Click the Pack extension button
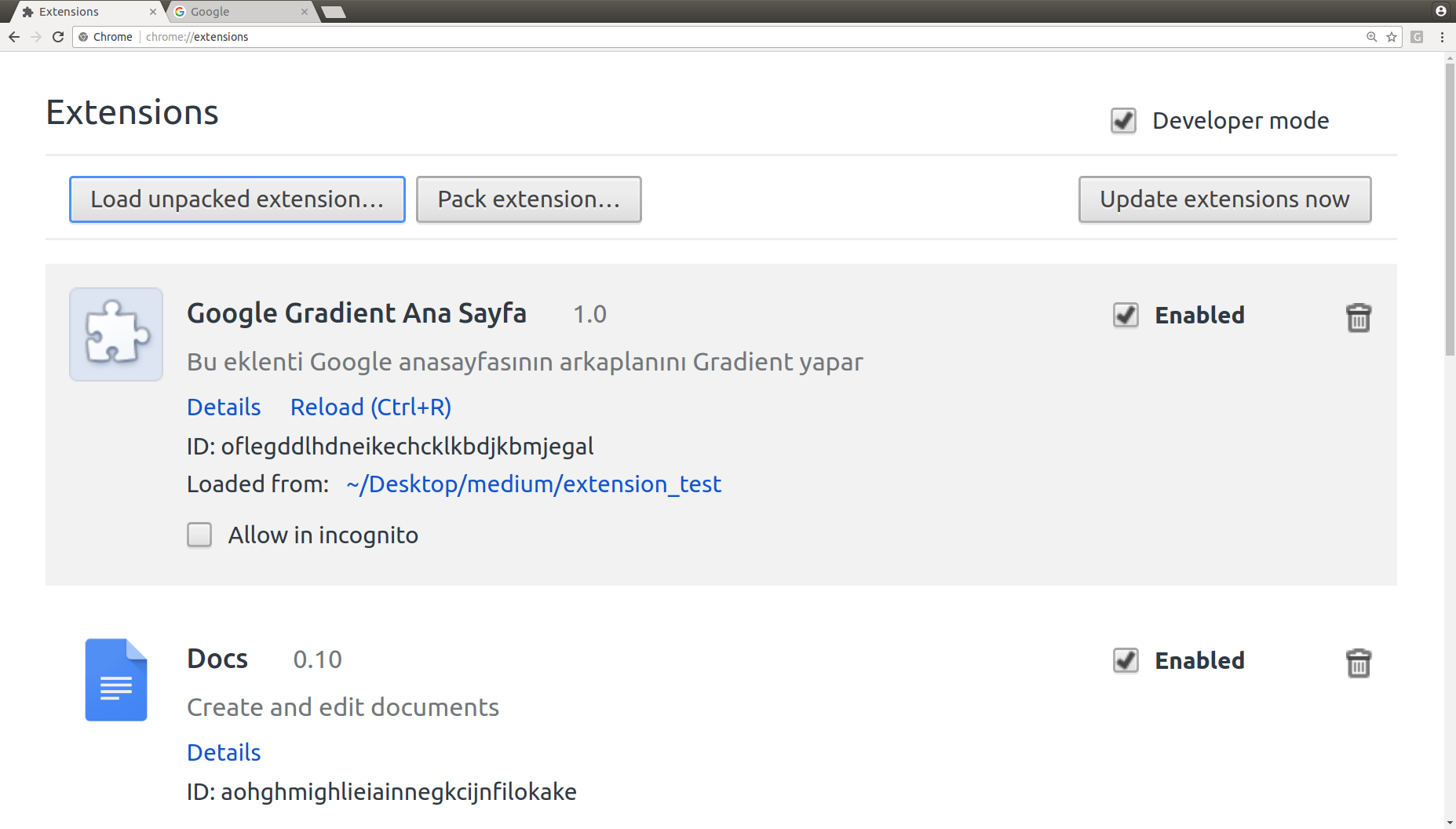The height and width of the screenshot is (829, 1456). (529, 199)
